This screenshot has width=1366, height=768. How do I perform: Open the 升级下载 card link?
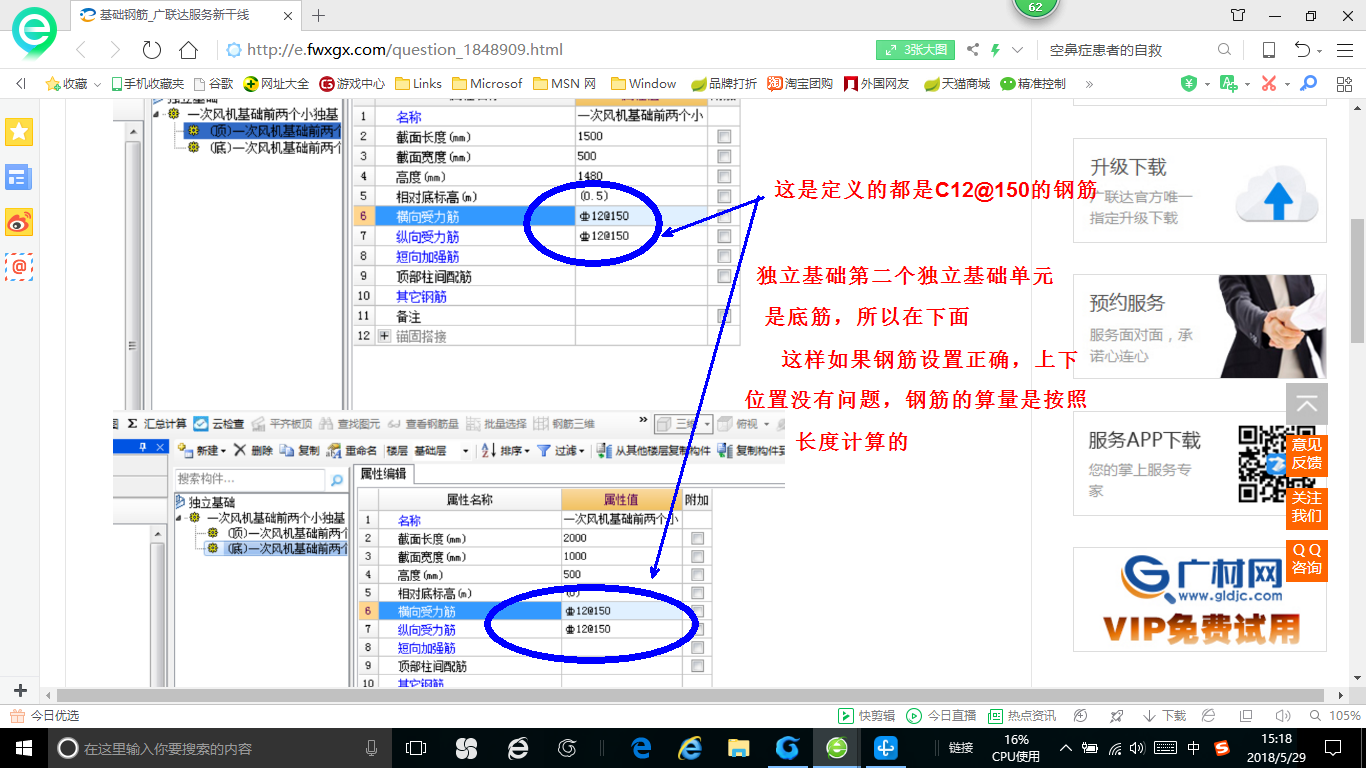click(x=1200, y=190)
